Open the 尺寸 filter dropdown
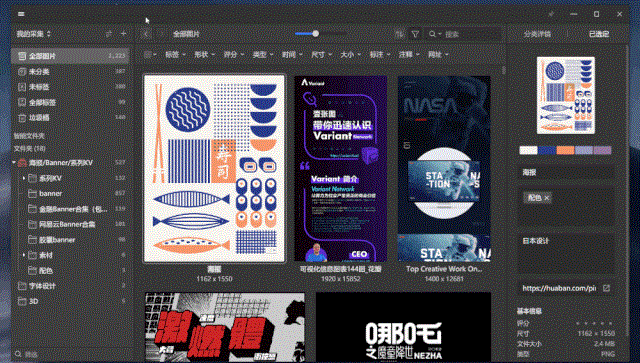Image resolution: width=640 pixels, height=363 pixels. pyautogui.click(x=321, y=54)
